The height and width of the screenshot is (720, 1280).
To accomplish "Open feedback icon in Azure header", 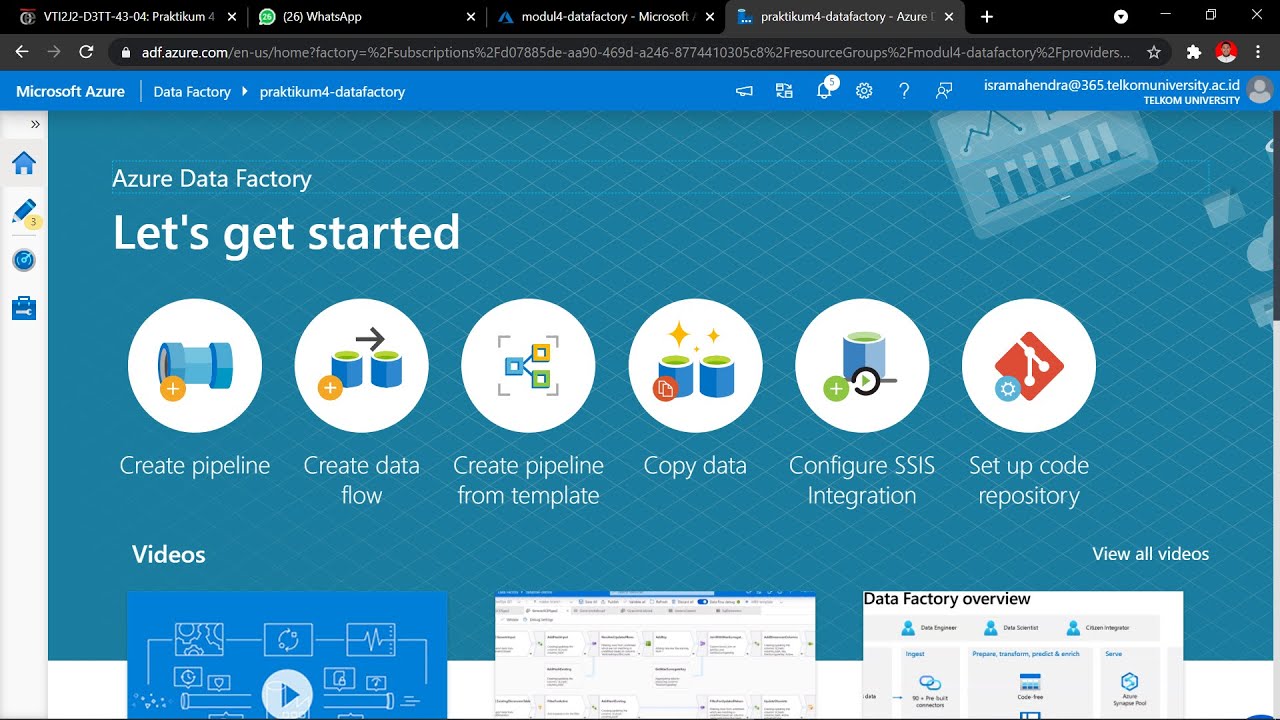I will pos(944,91).
